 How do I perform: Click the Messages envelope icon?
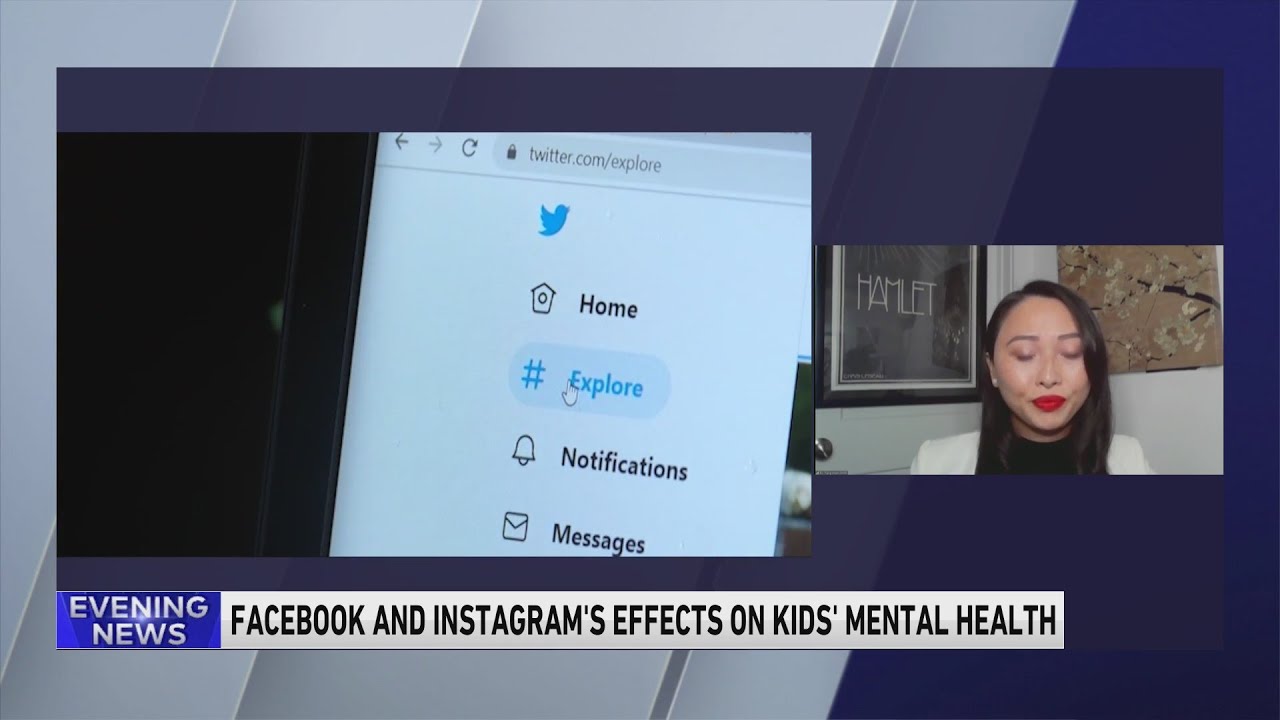[515, 526]
